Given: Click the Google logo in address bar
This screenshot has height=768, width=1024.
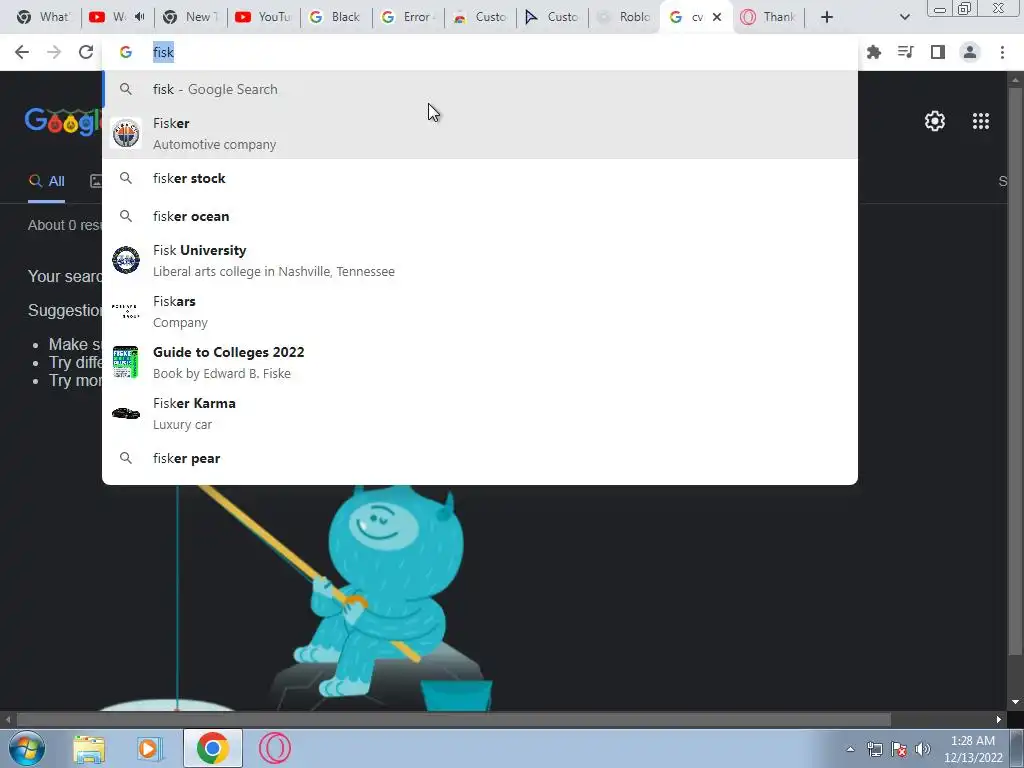Looking at the screenshot, I should click(125, 52).
